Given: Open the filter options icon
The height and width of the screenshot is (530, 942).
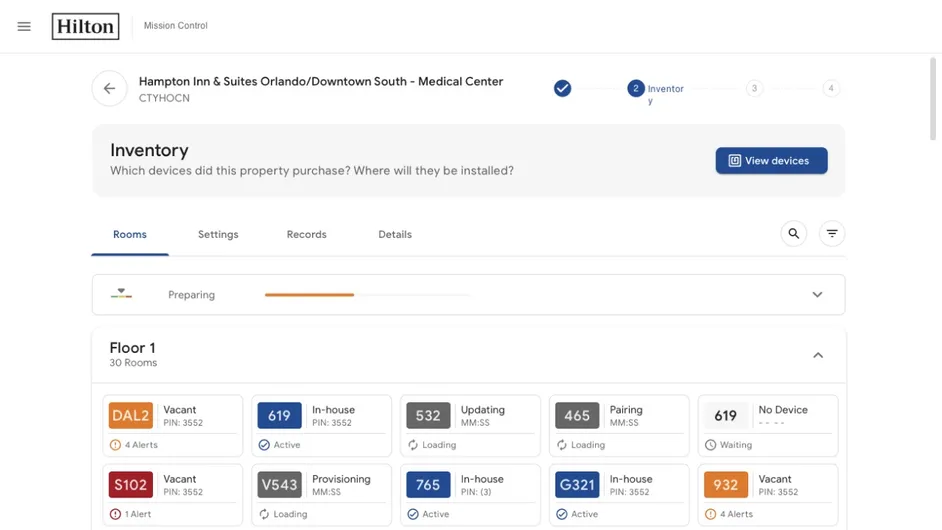Looking at the screenshot, I should point(832,233).
